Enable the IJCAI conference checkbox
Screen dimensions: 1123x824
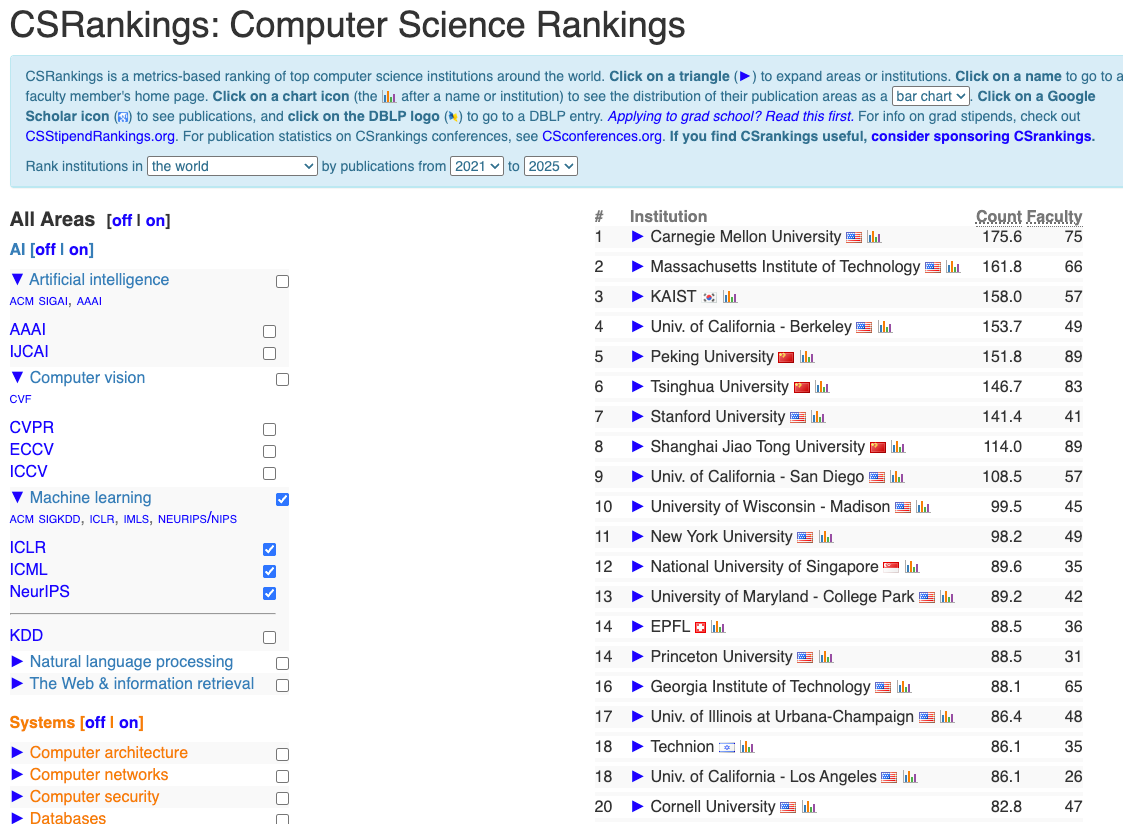tap(269, 354)
